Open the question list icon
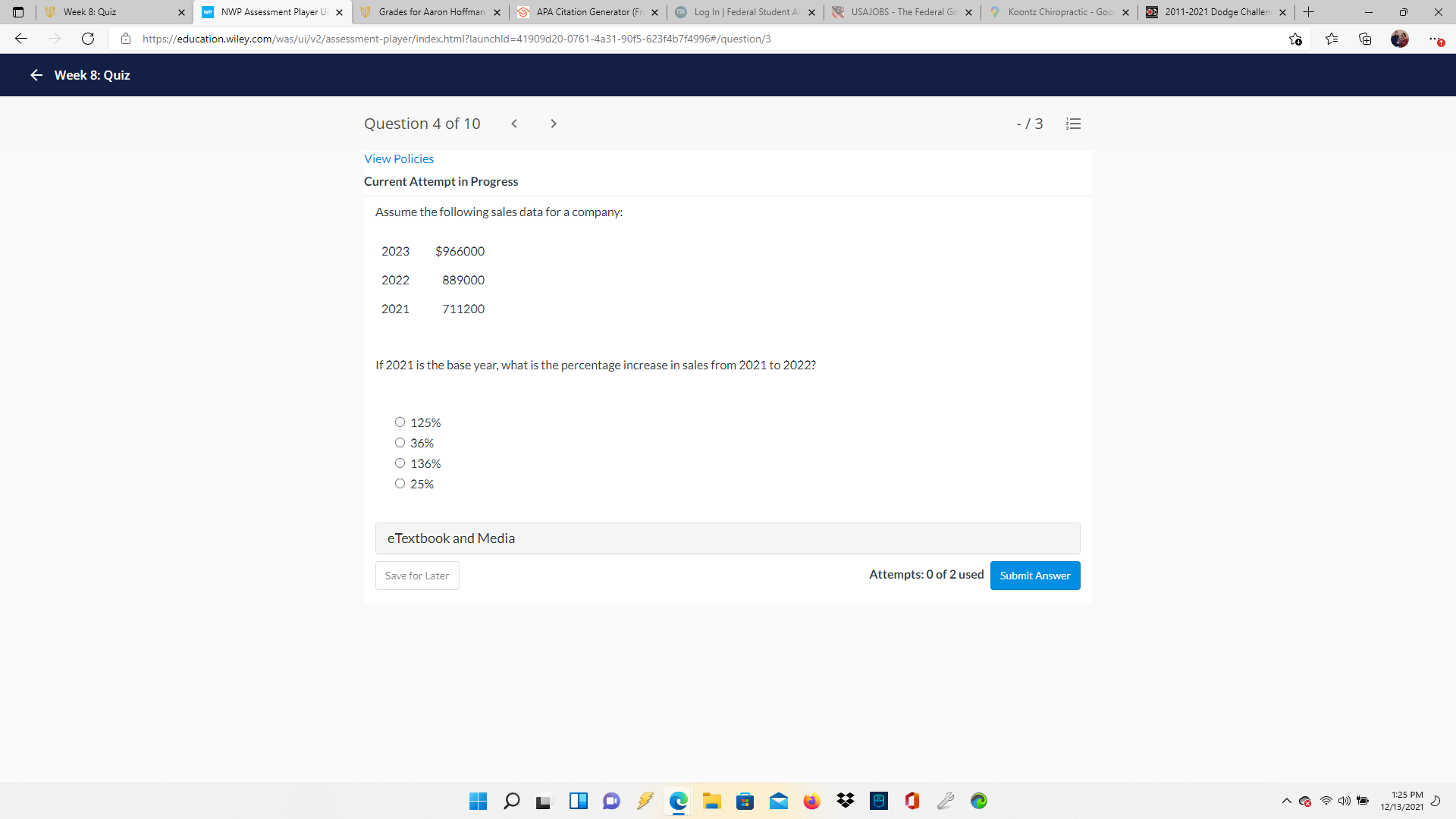 [x=1073, y=124]
